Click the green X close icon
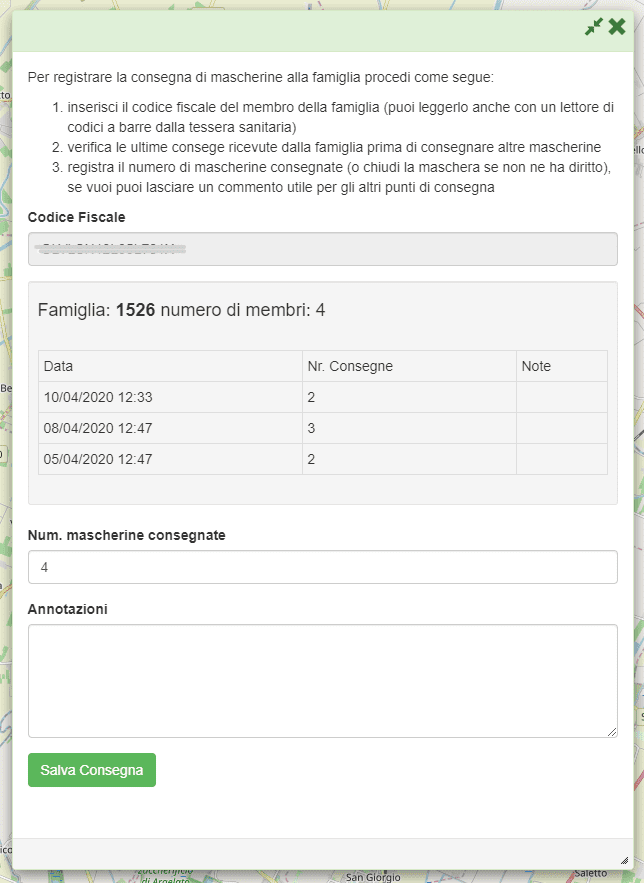 tap(615, 27)
